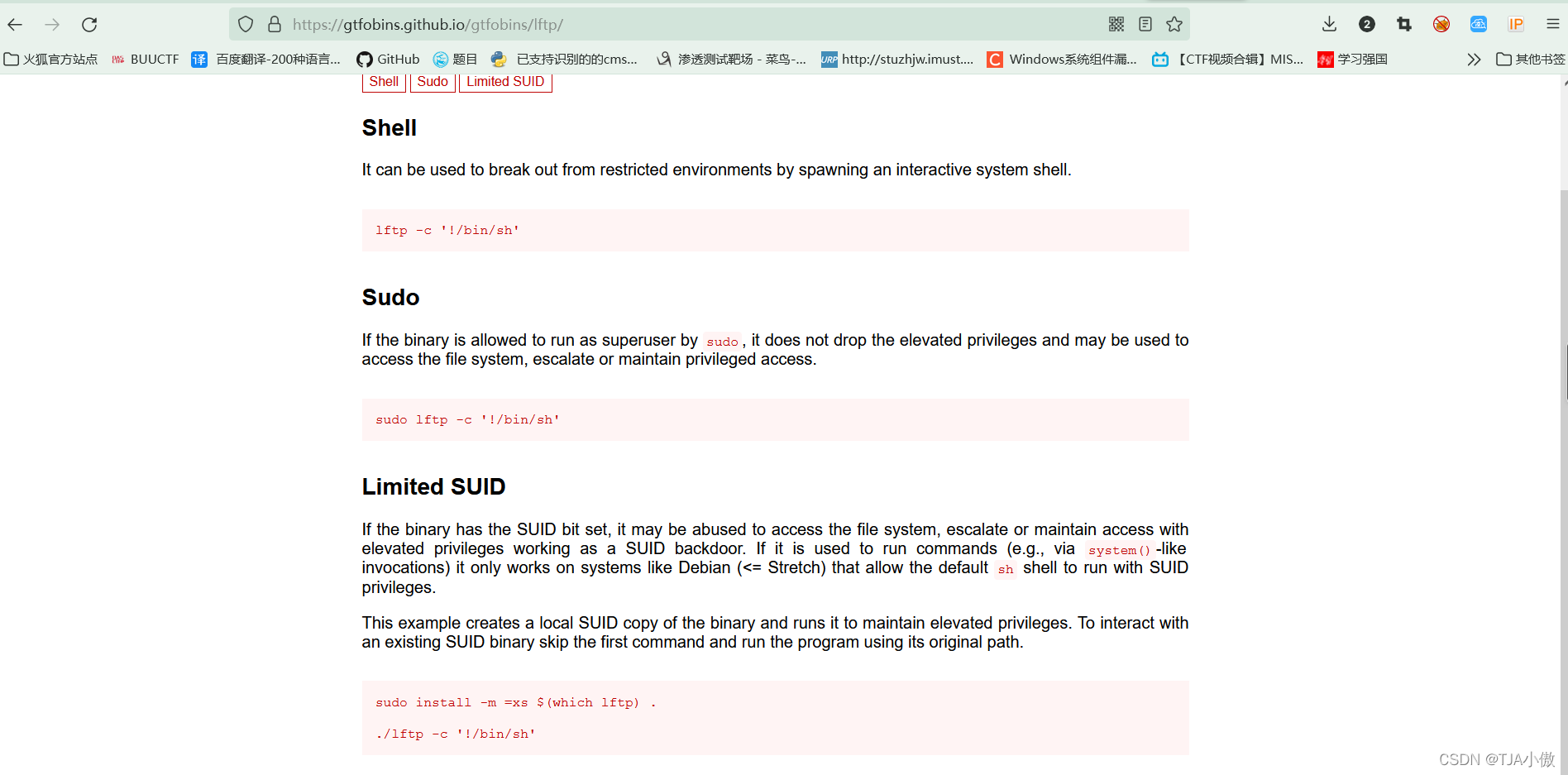This screenshot has height=775, width=1568.
Task: Click the code sudo install -m =xs line
Action: 516,703
